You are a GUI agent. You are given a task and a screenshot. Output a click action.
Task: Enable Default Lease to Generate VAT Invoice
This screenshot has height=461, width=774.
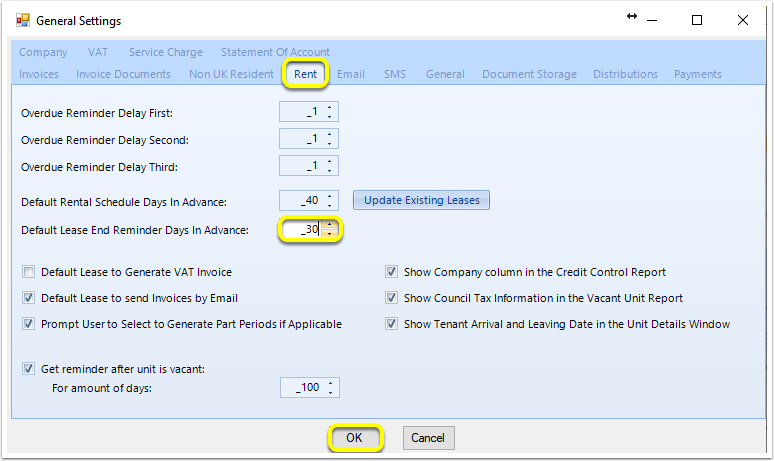point(29,272)
